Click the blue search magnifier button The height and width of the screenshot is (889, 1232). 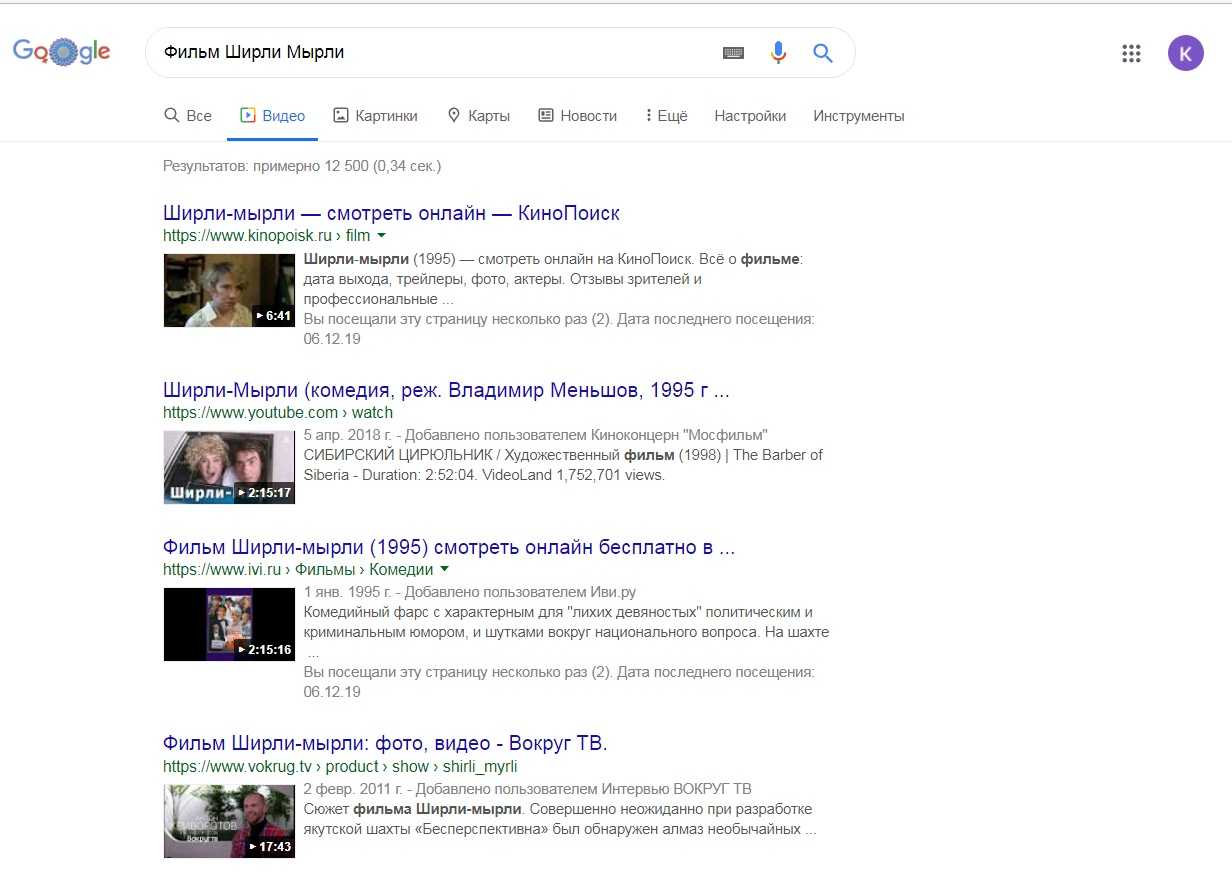click(x=823, y=53)
